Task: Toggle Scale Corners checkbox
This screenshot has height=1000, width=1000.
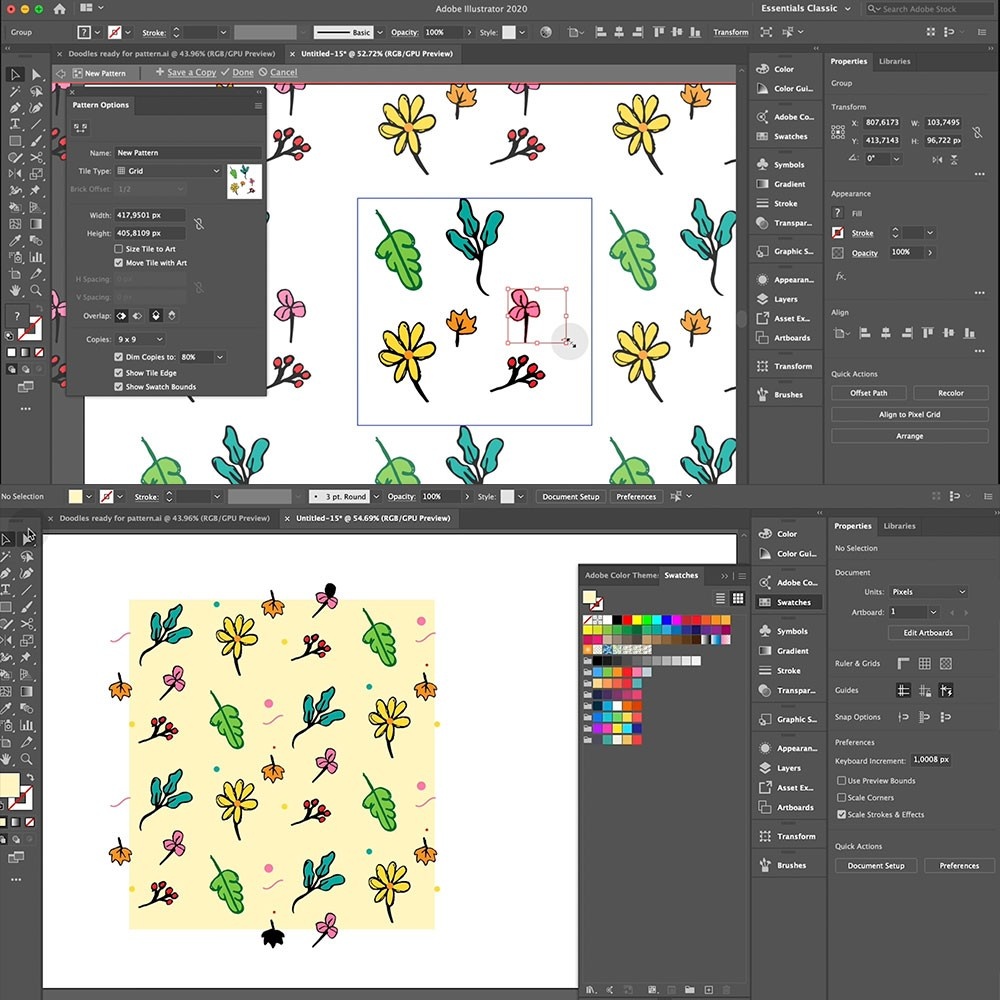Action: tap(841, 798)
